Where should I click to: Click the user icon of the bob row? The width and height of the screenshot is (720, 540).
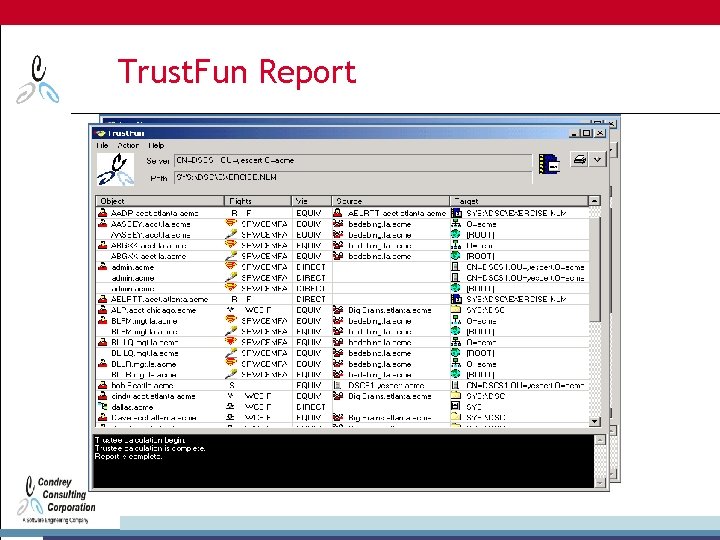point(103,385)
